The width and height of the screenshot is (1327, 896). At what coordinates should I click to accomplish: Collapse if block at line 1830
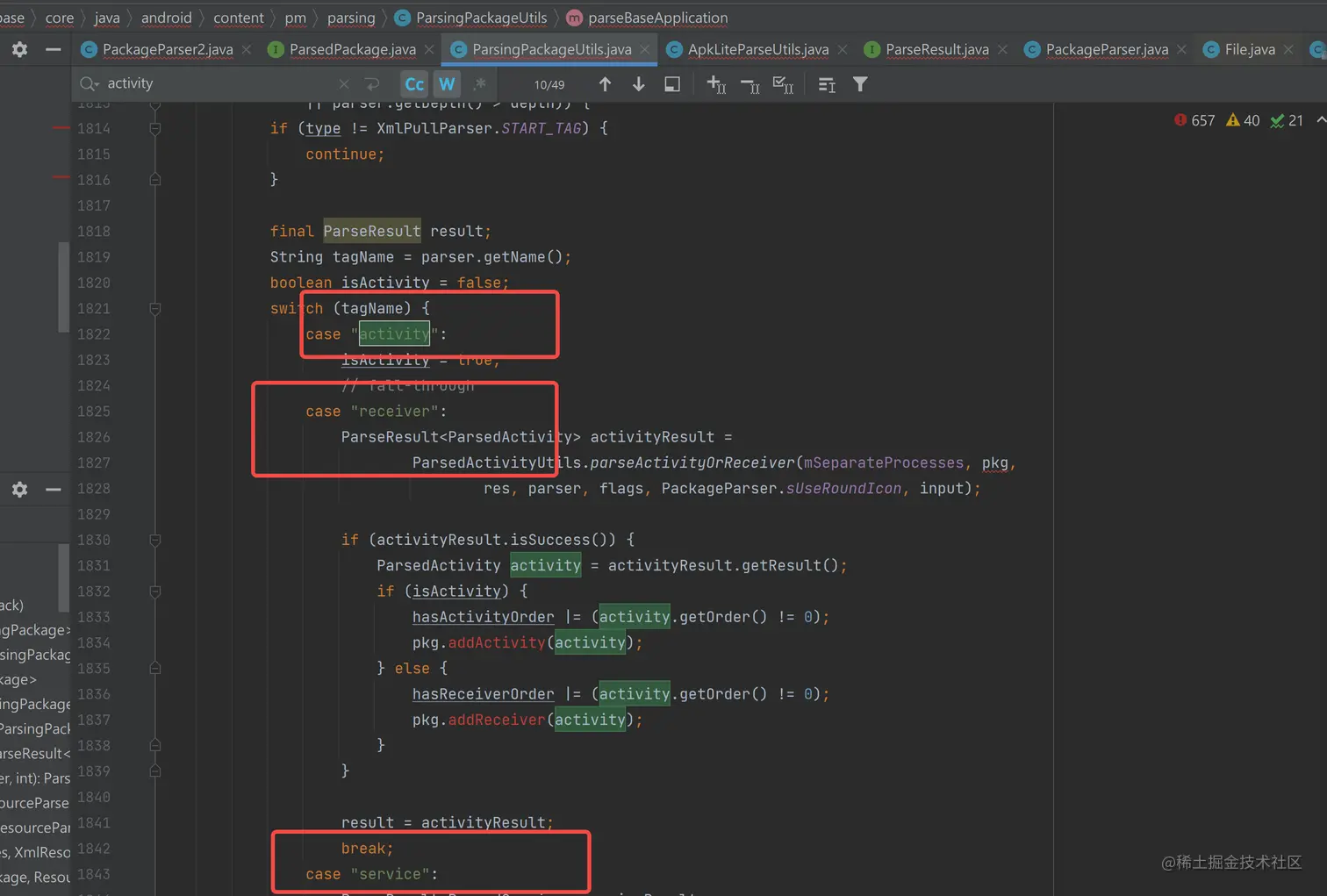point(154,541)
